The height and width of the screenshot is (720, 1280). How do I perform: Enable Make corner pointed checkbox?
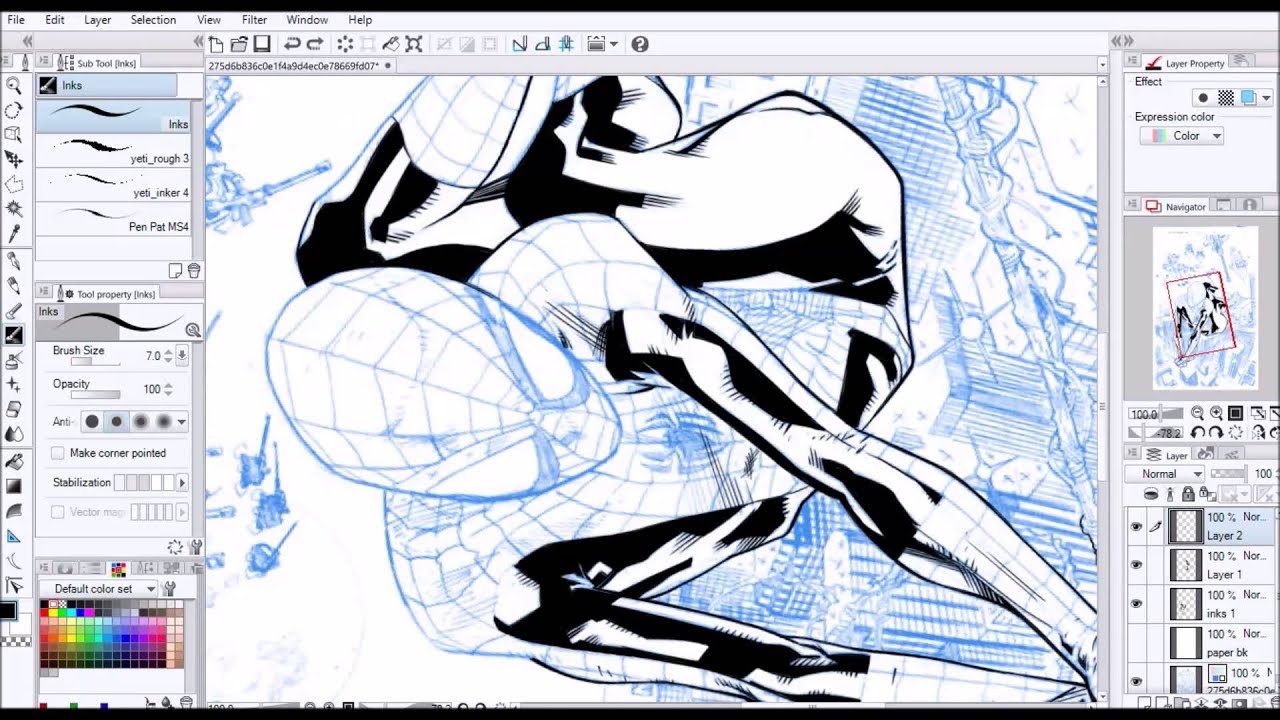(x=58, y=453)
